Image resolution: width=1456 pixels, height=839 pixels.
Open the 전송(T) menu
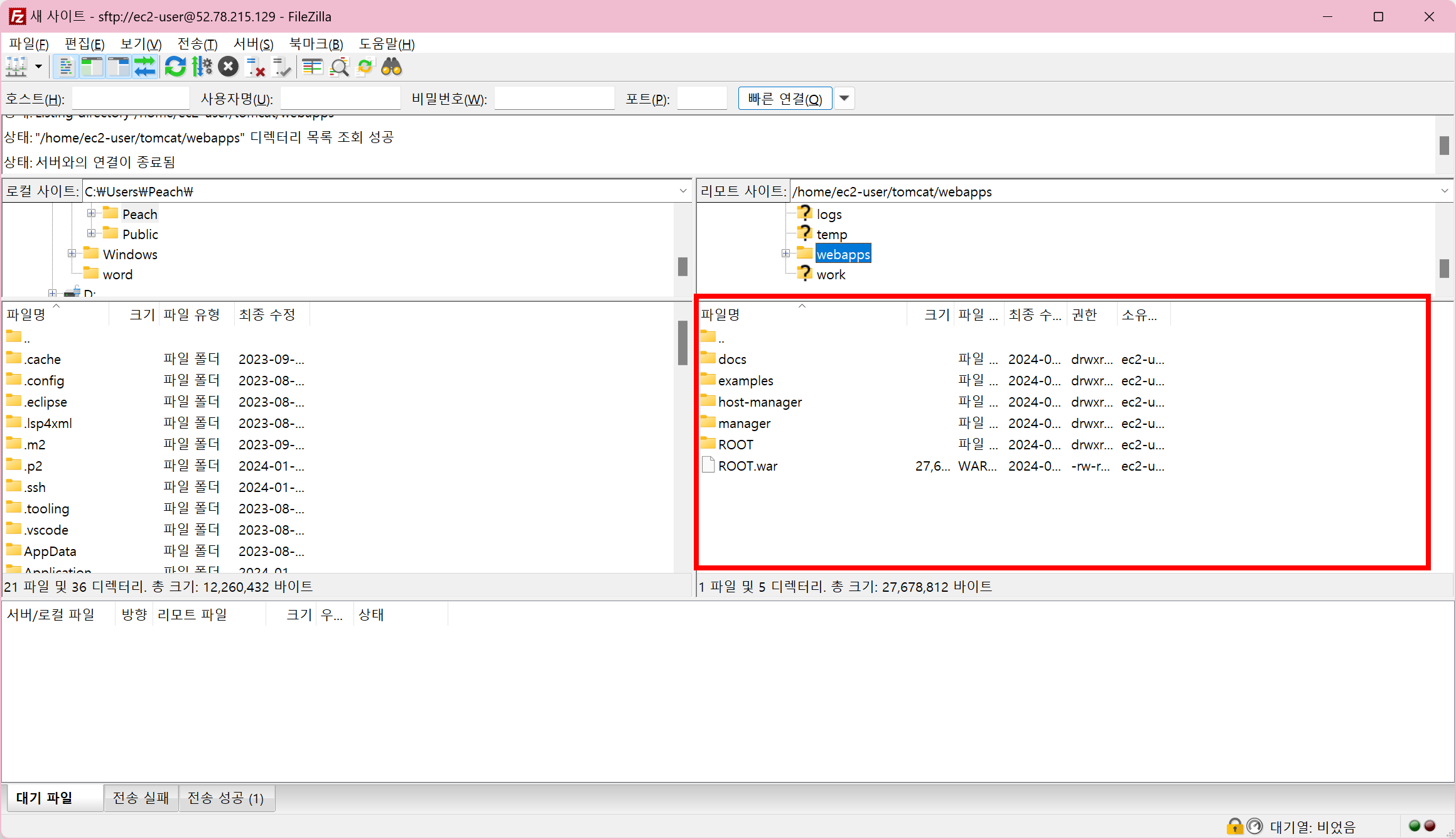click(197, 44)
